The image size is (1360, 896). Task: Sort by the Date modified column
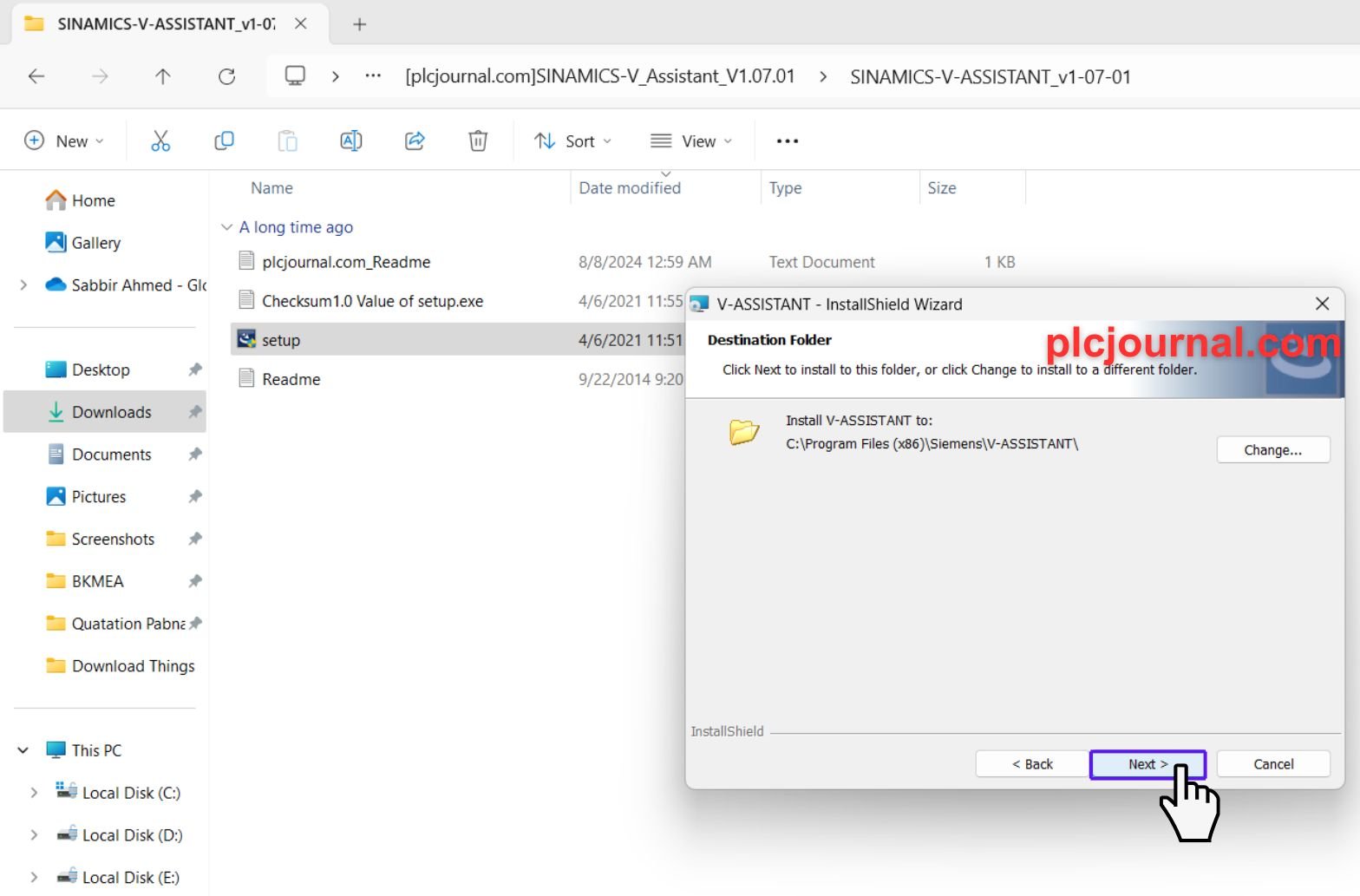pos(630,187)
